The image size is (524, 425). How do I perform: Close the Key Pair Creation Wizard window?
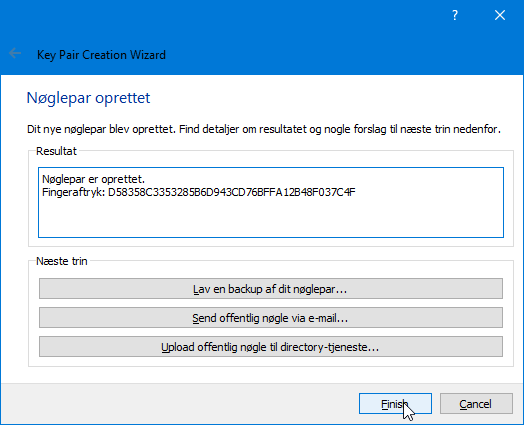point(500,15)
